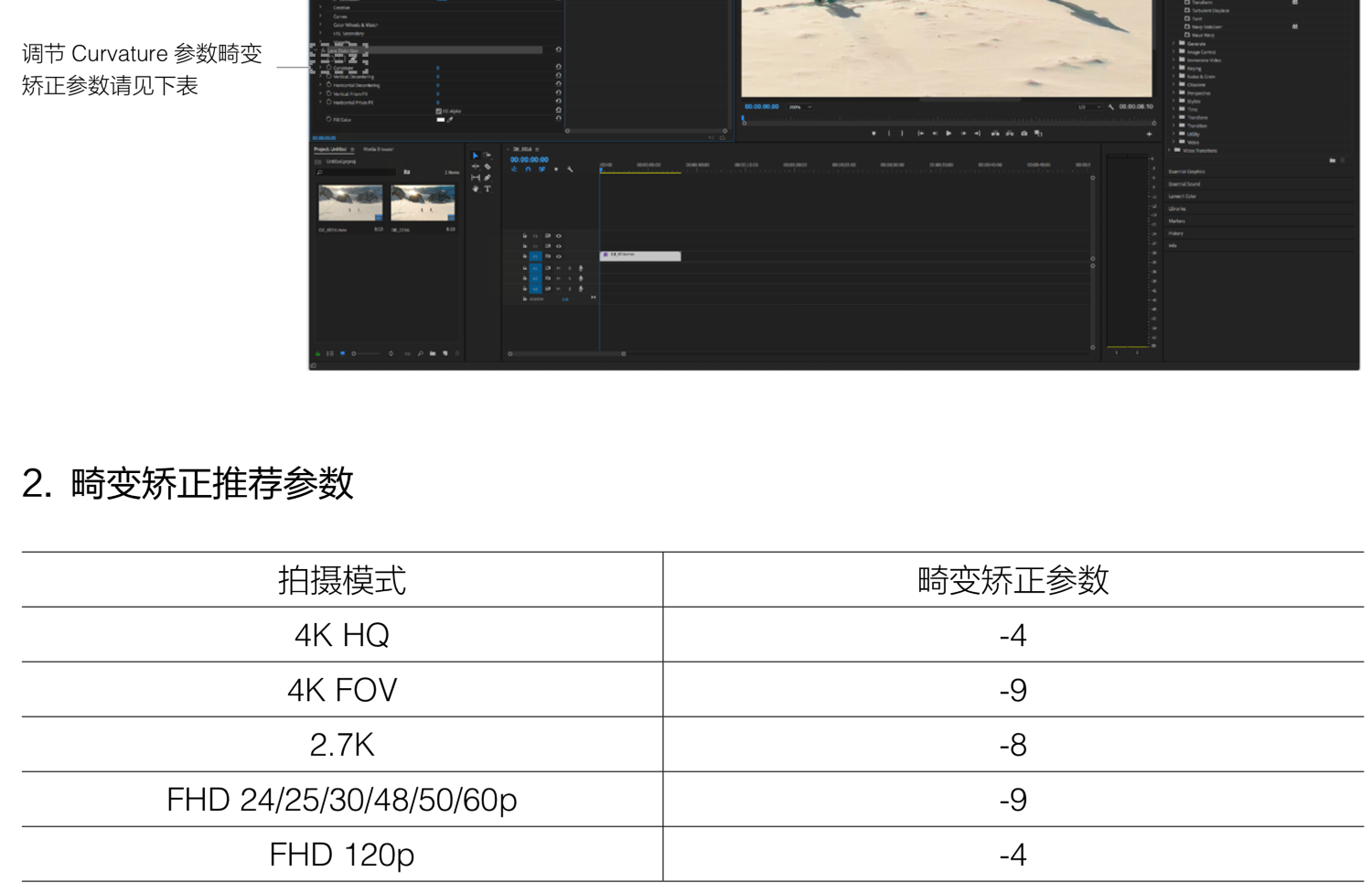Click New Item icon in Project panel
1372x894 pixels.
coord(445,353)
